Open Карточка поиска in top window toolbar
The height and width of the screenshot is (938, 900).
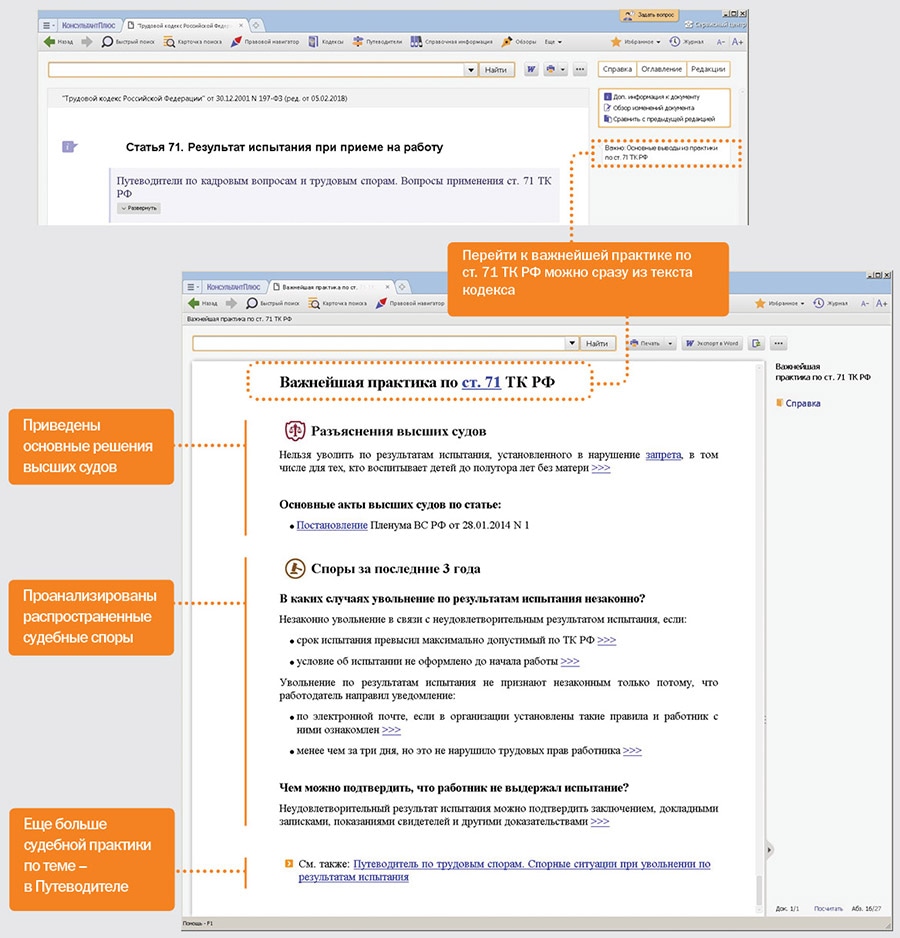pyautogui.click(x=193, y=42)
